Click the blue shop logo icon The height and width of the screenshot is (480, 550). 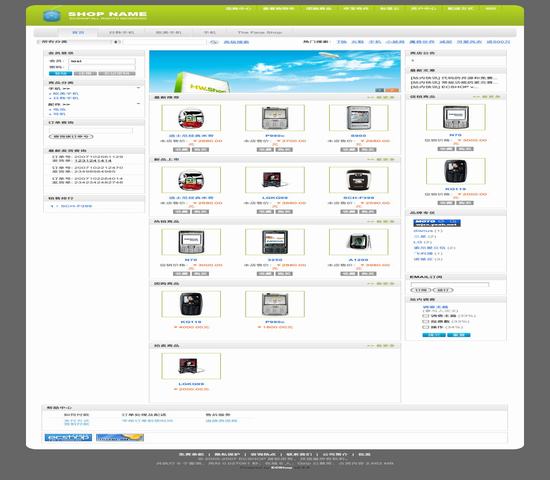pyautogui.click(x=51, y=15)
